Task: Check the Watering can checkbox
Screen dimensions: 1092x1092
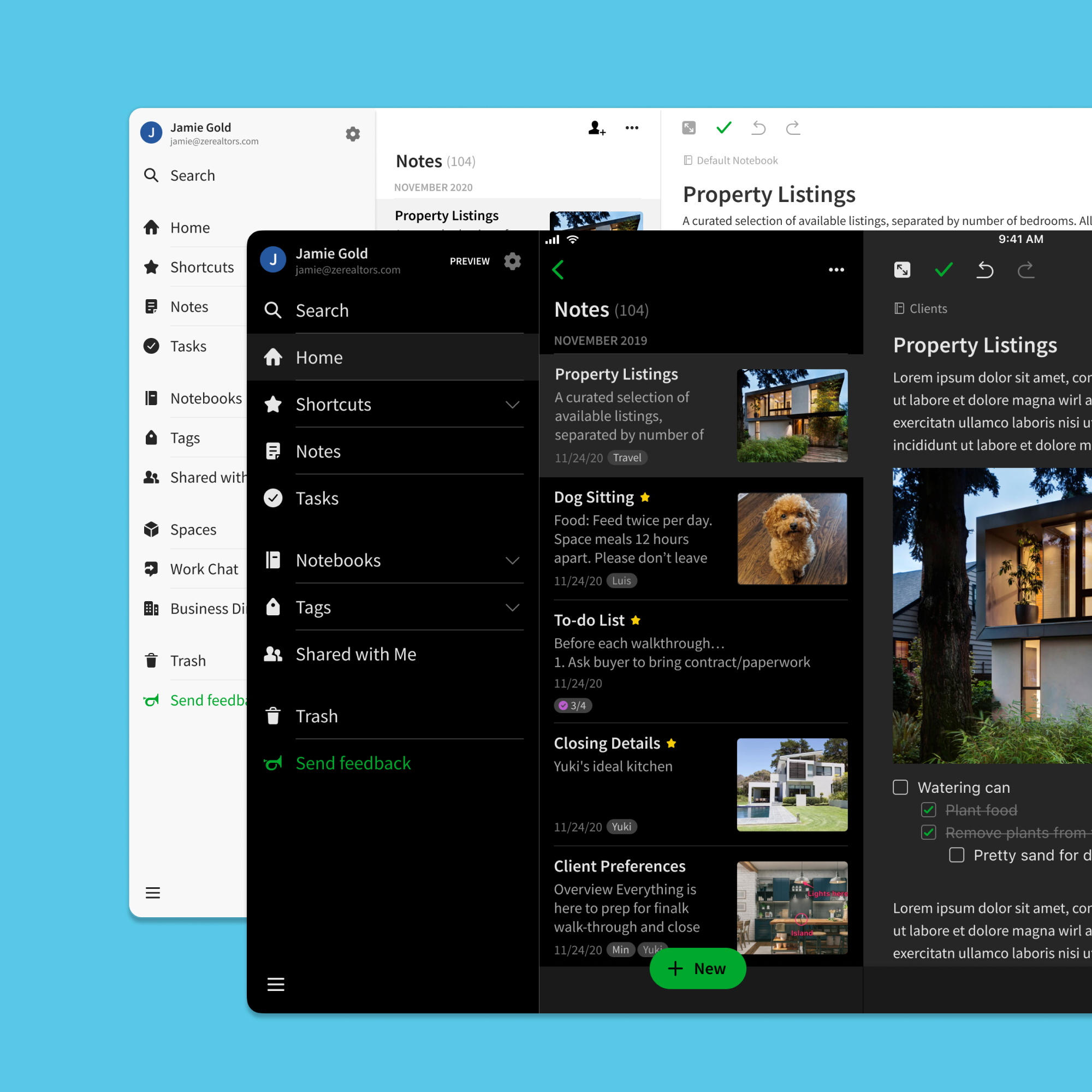Action: click(x=900, y=787)
